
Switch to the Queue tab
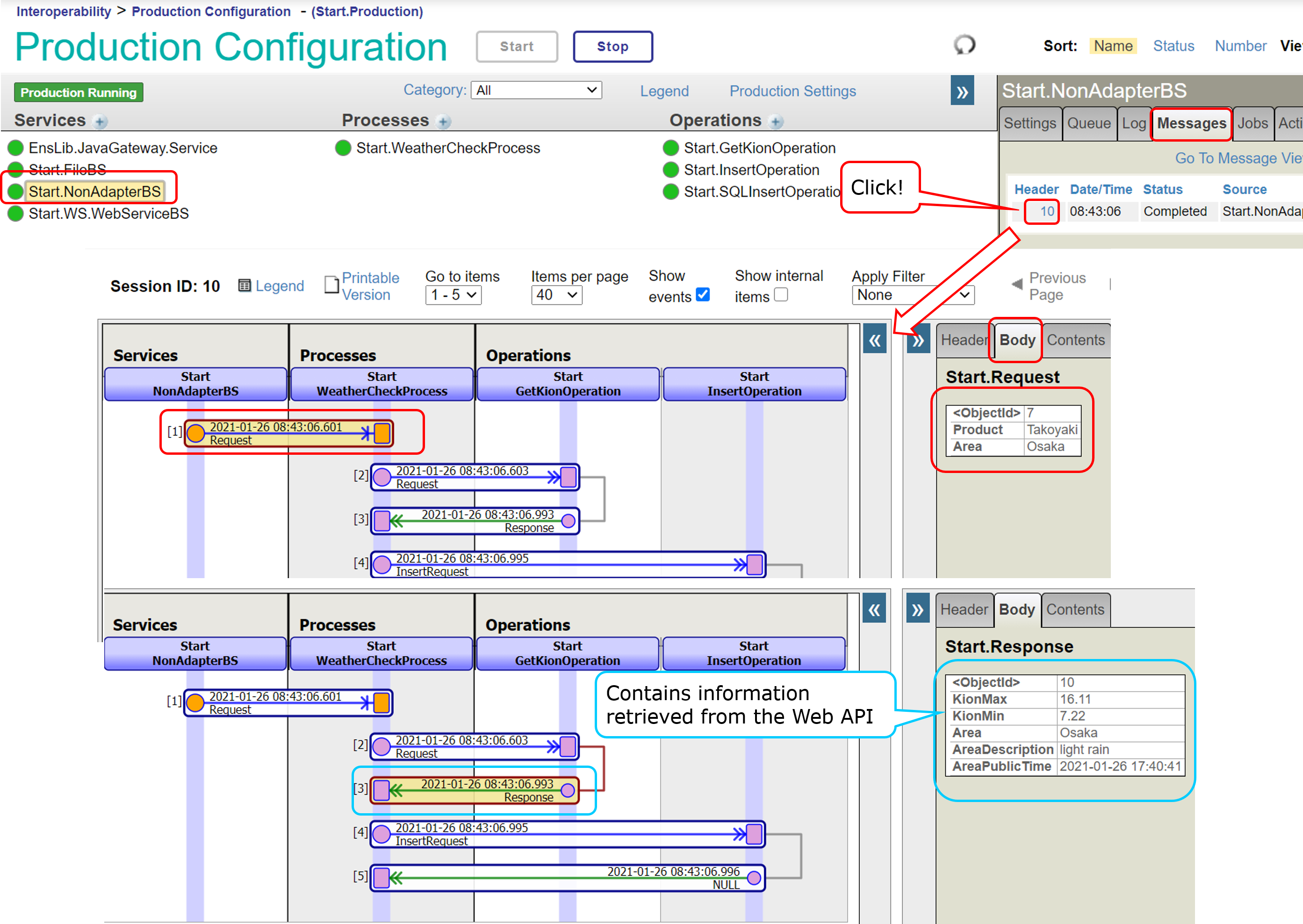point(1088,123)
